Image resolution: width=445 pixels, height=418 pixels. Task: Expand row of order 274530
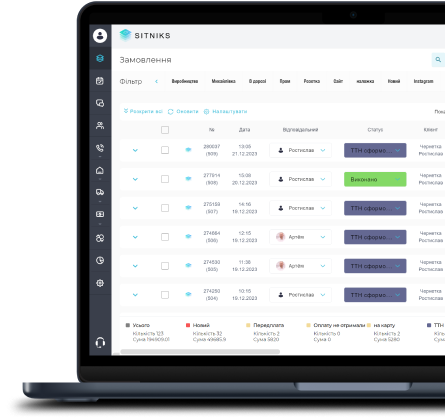[135, 266]
